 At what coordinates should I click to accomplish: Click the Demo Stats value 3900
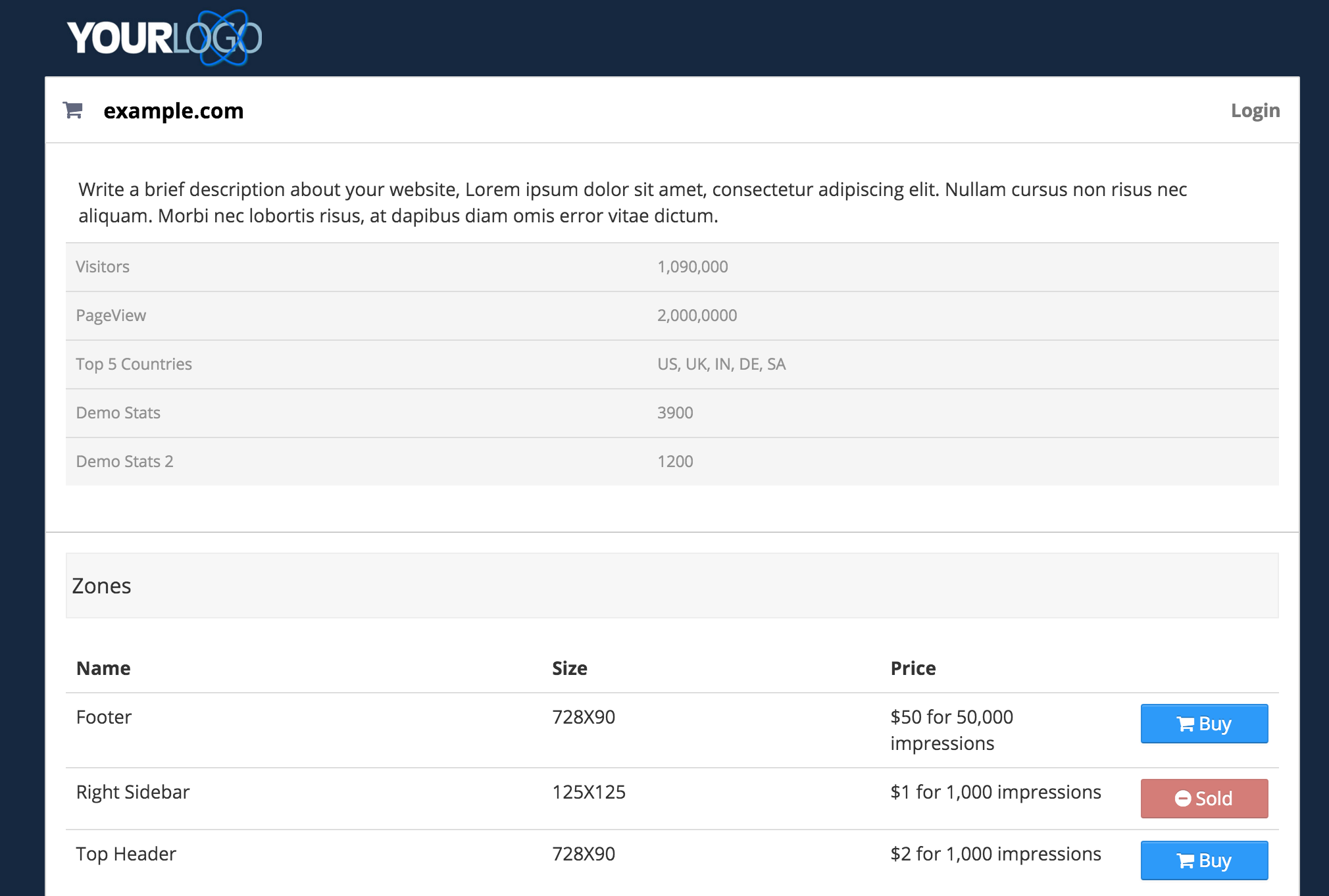point(675,412)
